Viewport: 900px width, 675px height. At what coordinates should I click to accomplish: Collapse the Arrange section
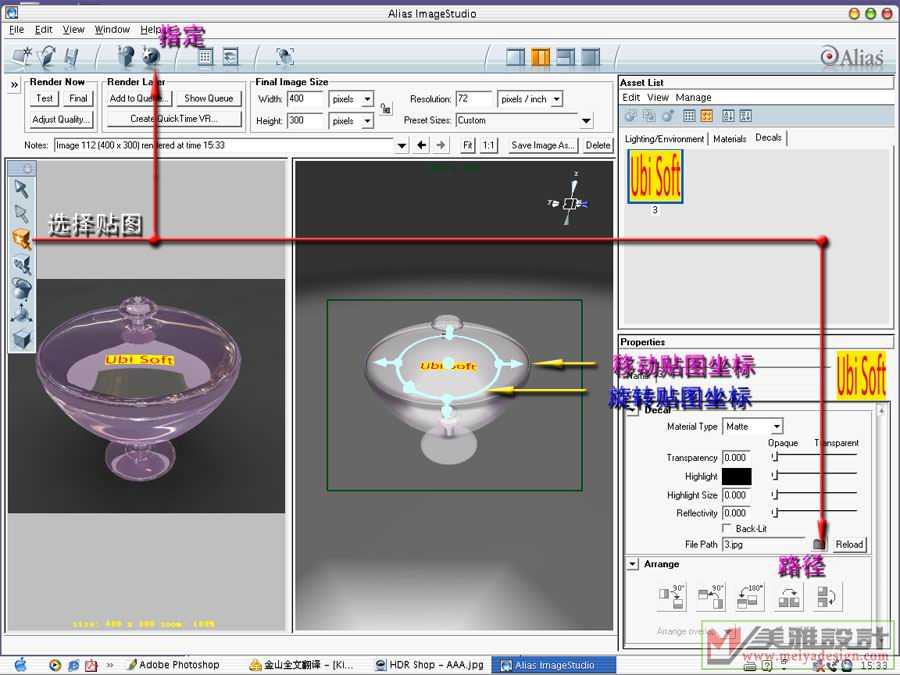click(633, 564)
